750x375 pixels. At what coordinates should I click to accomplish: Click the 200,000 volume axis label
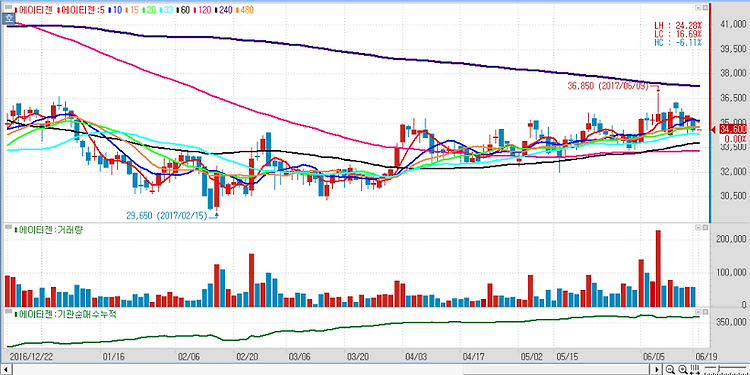730,239
